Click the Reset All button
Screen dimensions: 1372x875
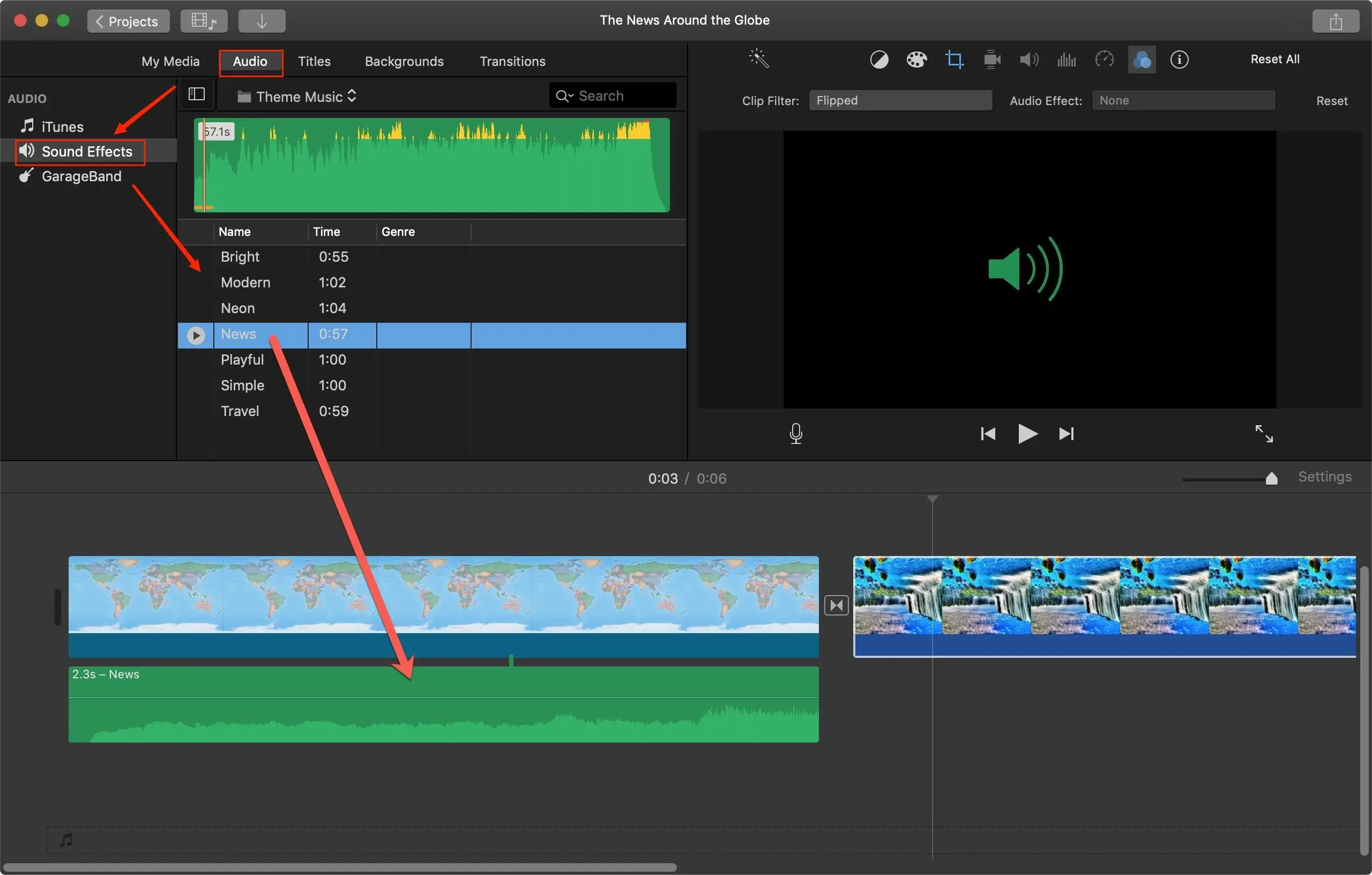click(x=1274, y=59)
